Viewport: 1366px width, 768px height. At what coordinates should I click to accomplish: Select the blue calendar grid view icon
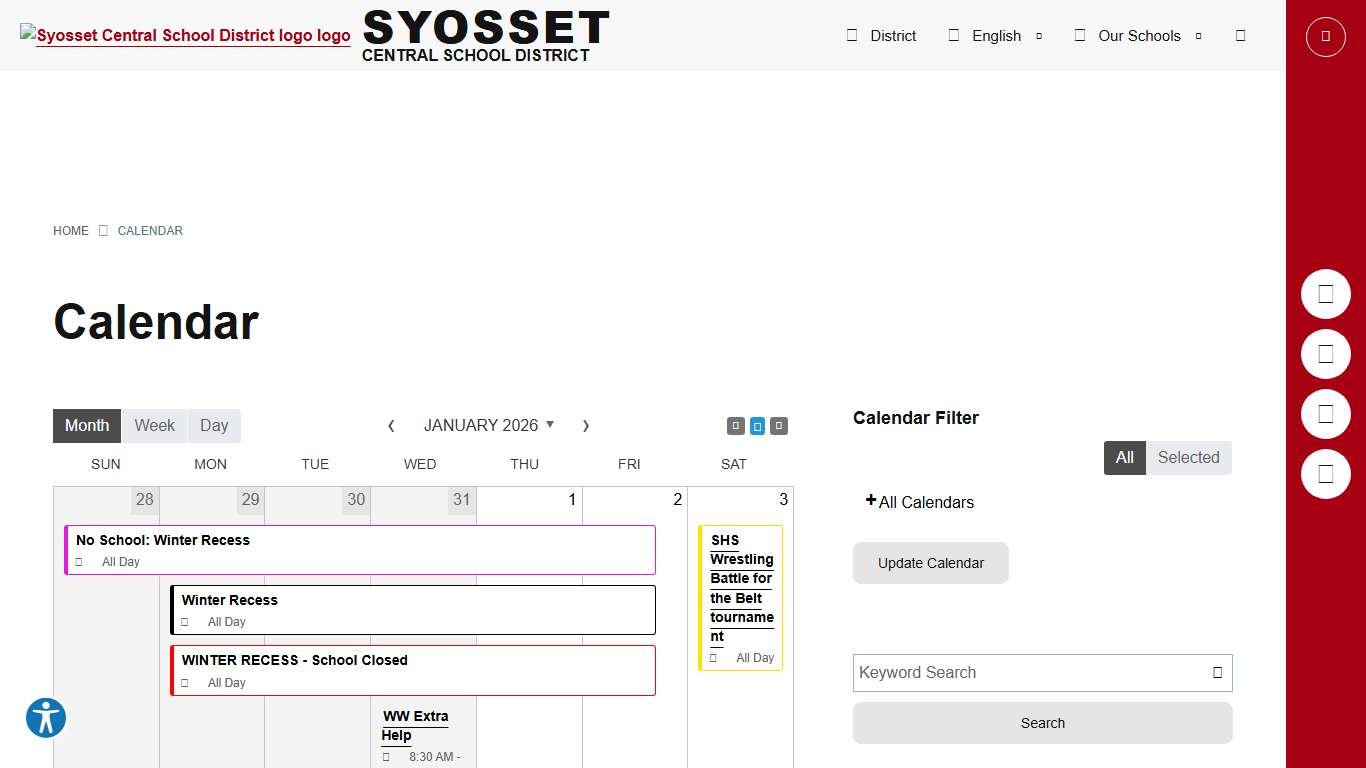(757, 425)
